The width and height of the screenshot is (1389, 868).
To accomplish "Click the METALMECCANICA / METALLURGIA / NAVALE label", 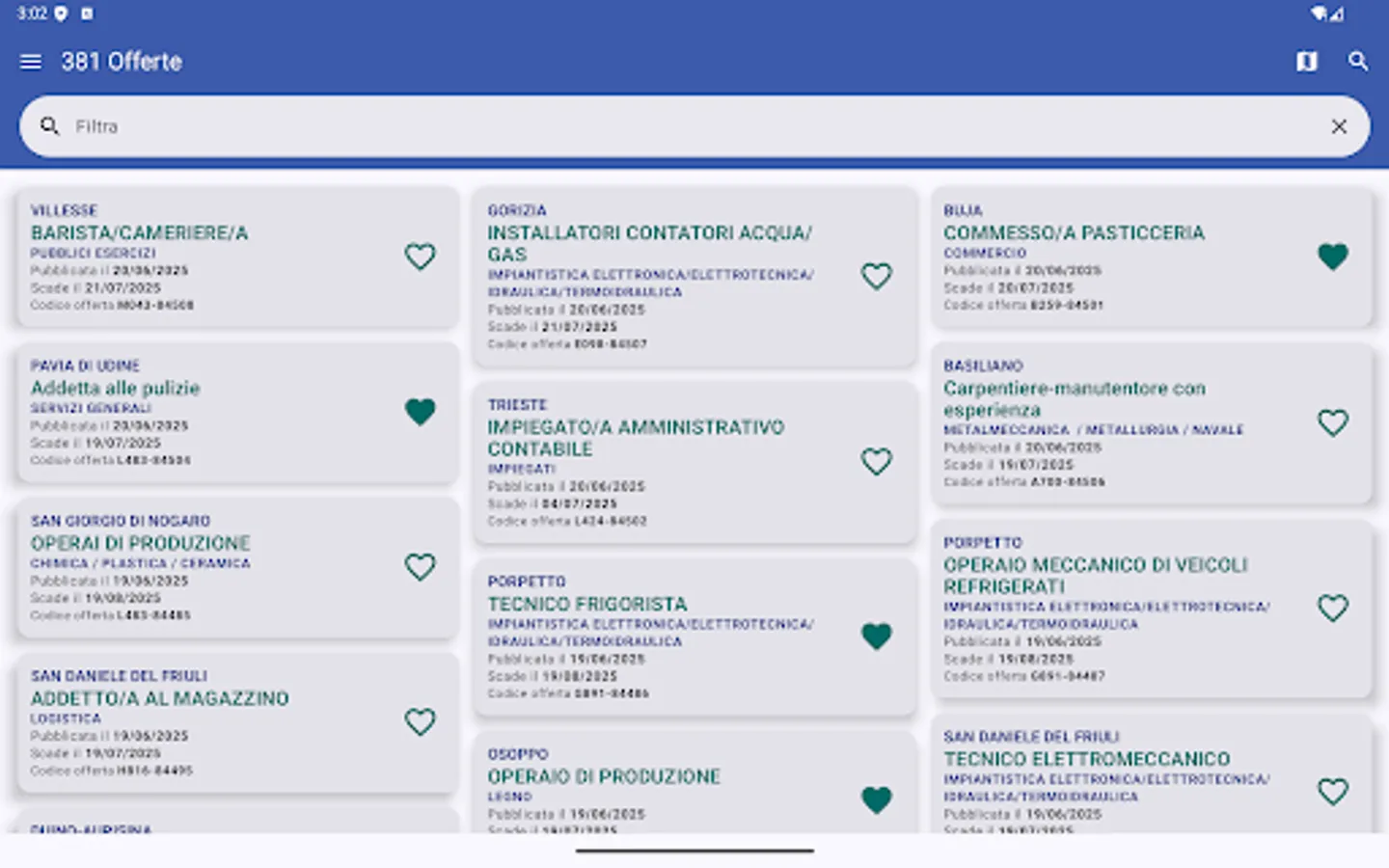I will (x=1094, y=429).
